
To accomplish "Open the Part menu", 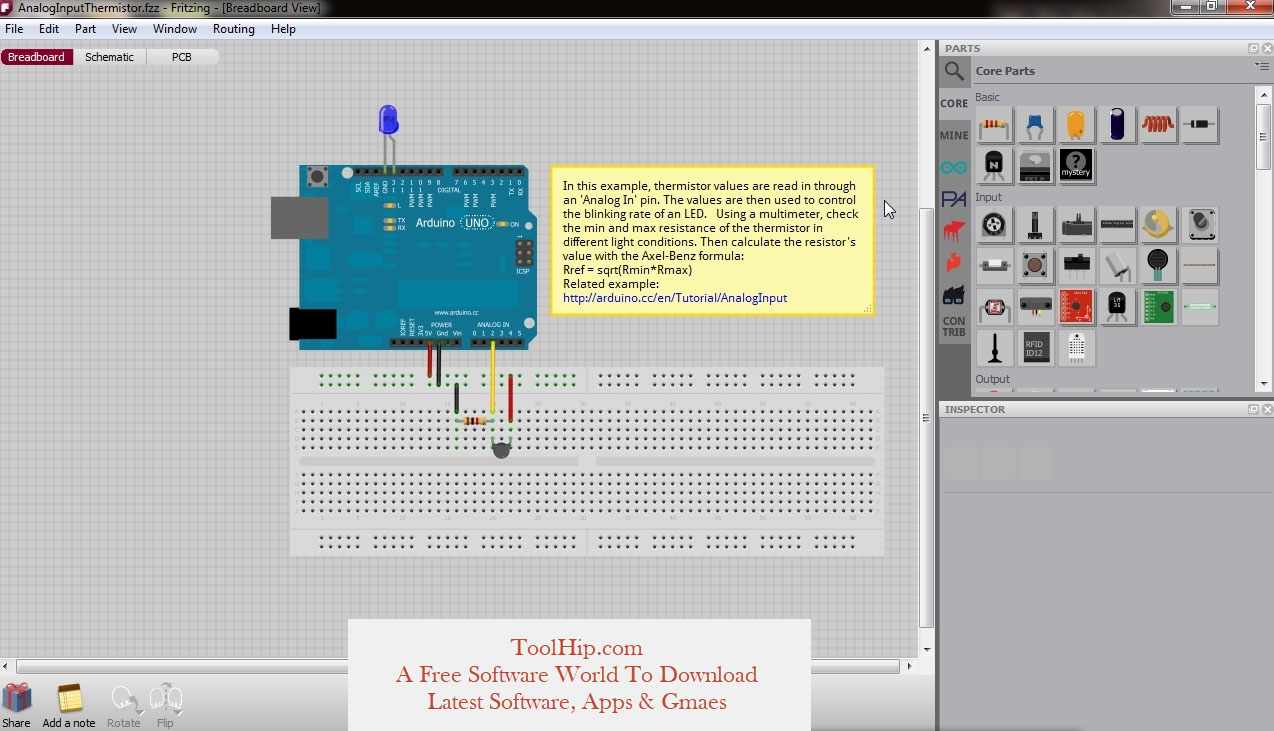I will pos(86,29).
